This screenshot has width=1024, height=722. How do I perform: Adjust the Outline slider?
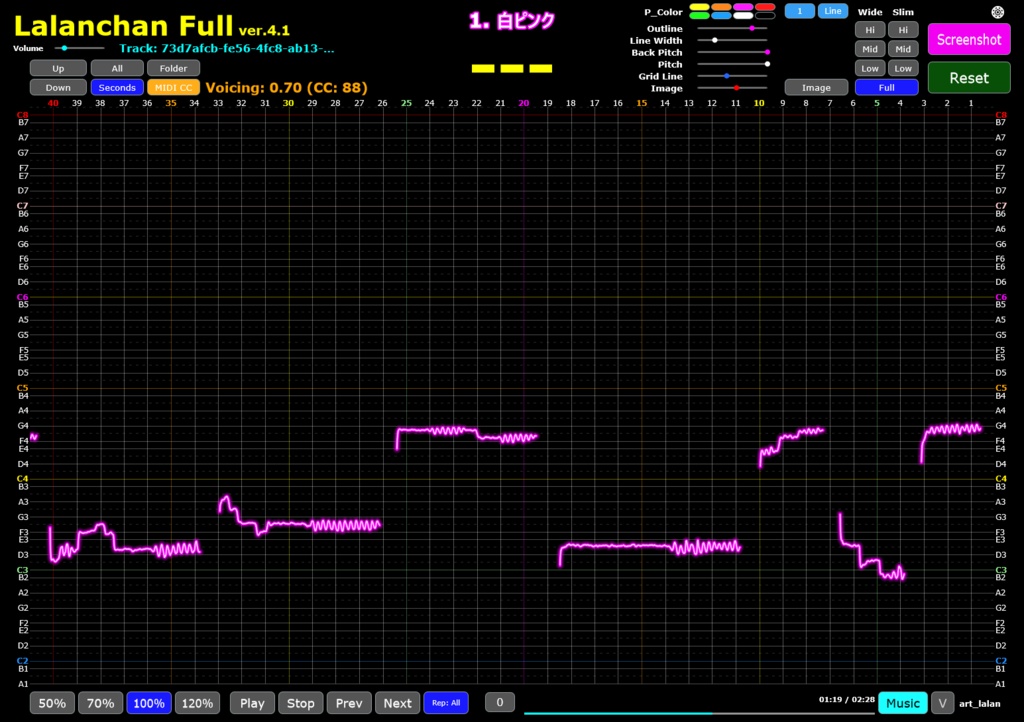point(733,29)
